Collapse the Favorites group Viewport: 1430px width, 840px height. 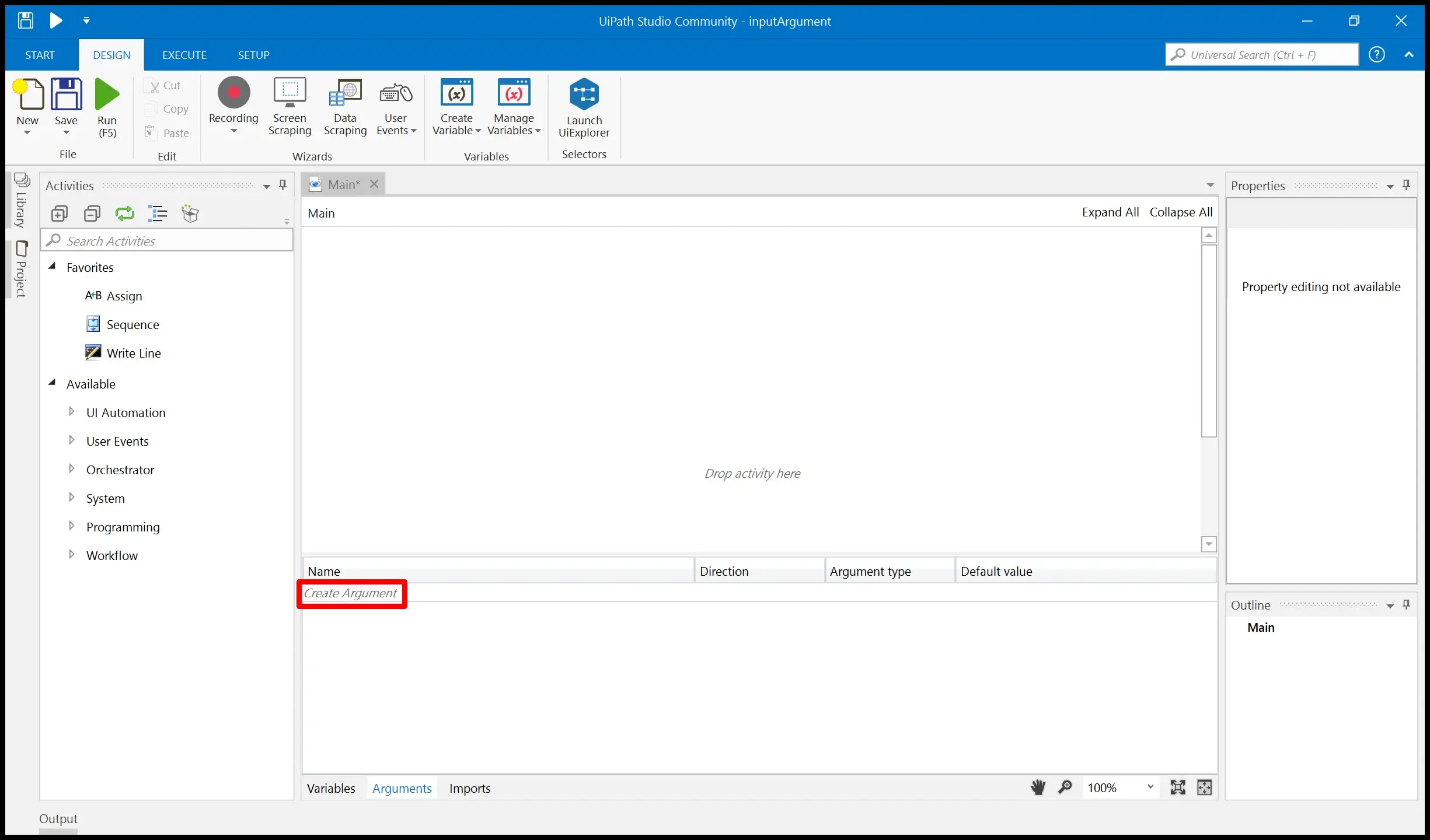[x=52, y=266]
